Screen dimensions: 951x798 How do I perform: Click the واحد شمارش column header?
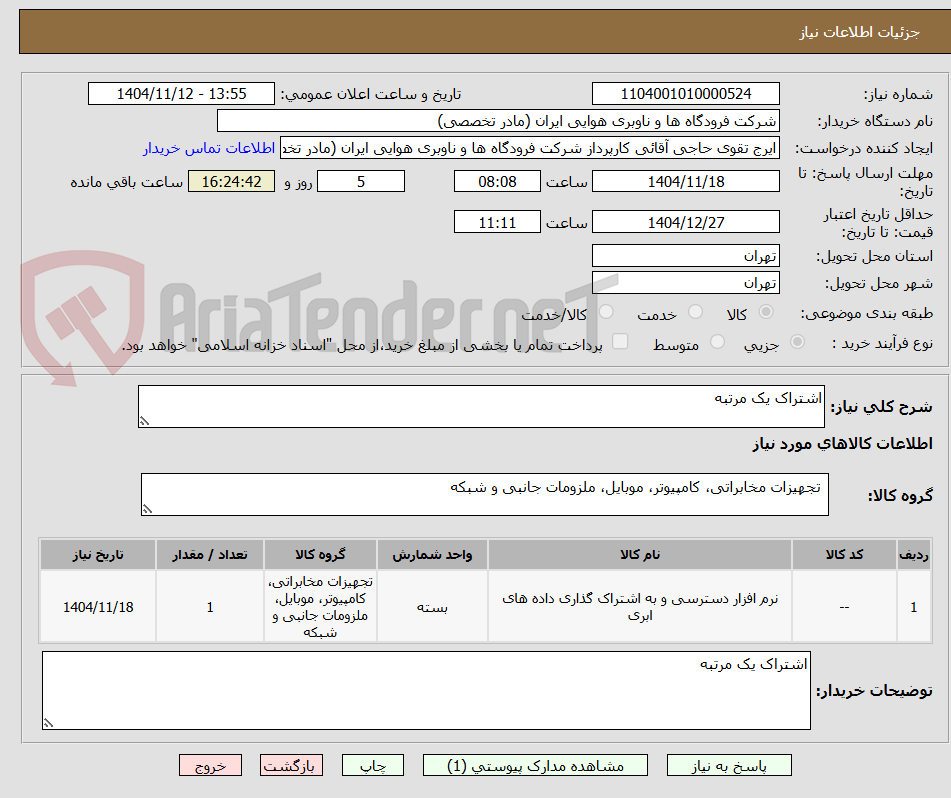pos(432,554)
